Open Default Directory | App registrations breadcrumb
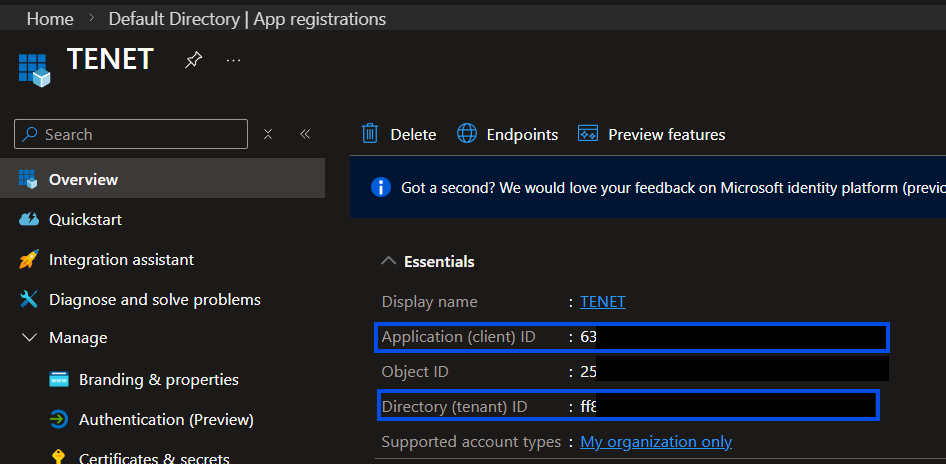The image size is (946, 464). [247, 19]
